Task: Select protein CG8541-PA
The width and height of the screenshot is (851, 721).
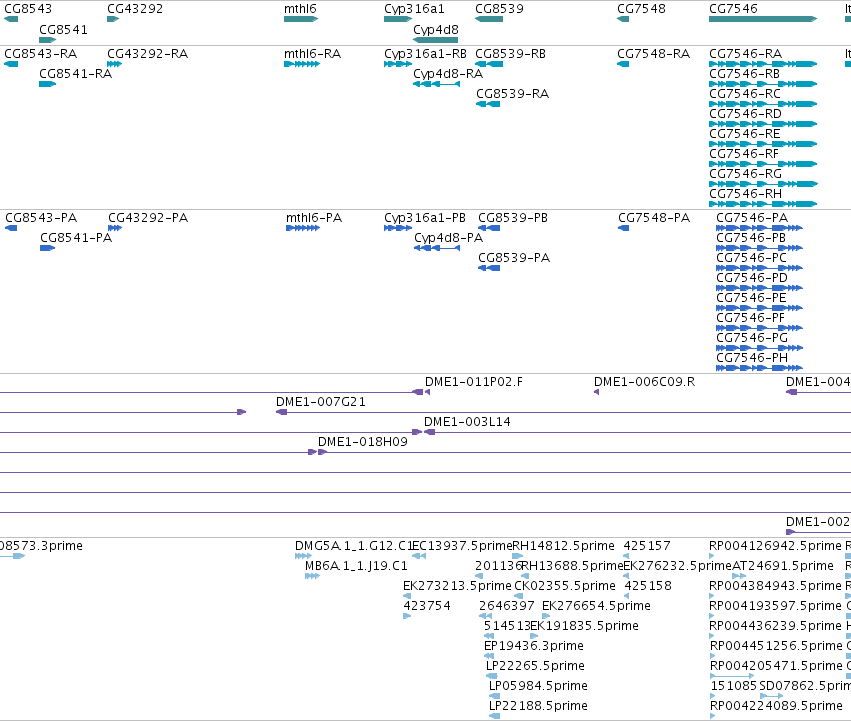Action: [x=76, y=238]
